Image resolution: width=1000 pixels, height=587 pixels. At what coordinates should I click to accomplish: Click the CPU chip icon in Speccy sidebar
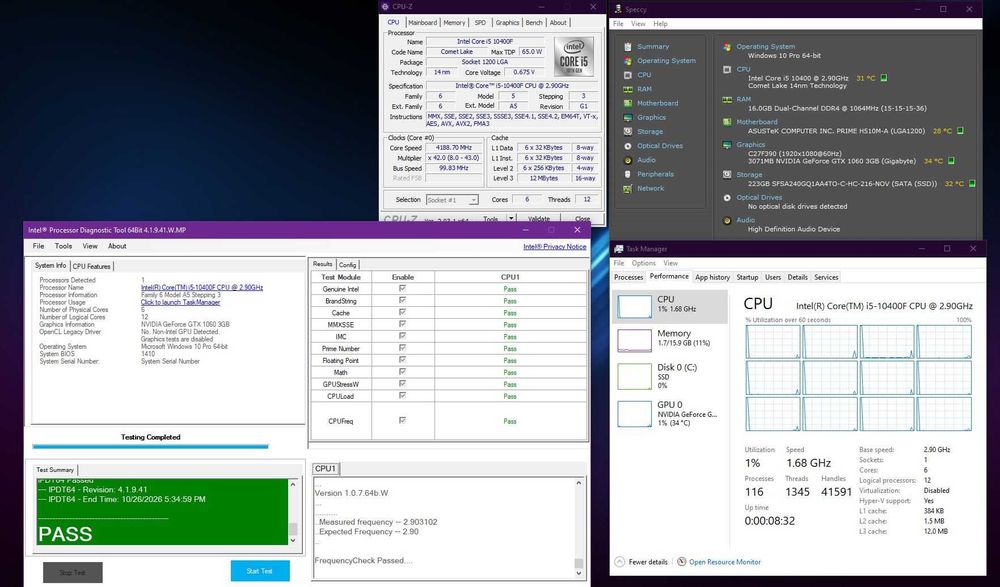[x=628, y=75]
